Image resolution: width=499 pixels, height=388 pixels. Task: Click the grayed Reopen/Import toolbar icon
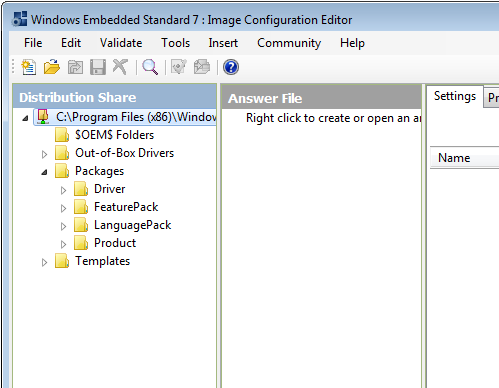[x=75, y=67]
